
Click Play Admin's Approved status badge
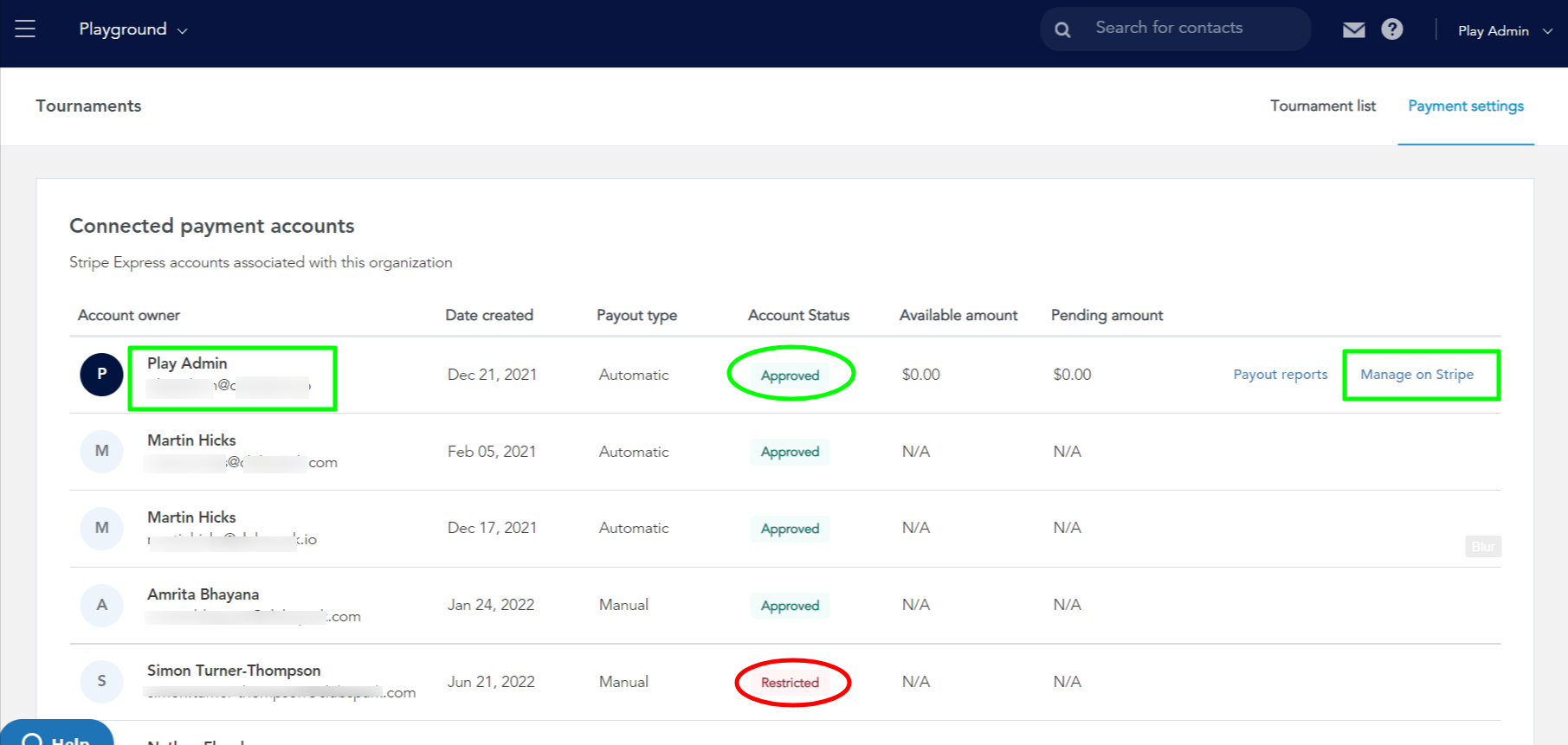point(790,376)
